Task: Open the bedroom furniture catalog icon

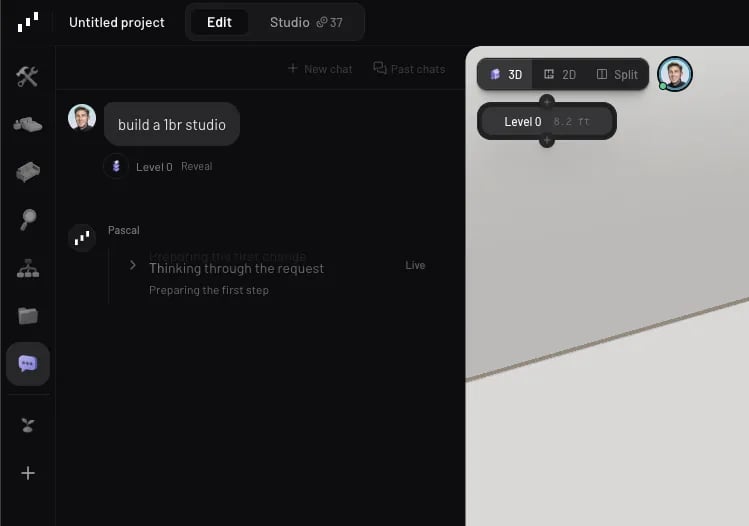Action: [x=28, y=124]
